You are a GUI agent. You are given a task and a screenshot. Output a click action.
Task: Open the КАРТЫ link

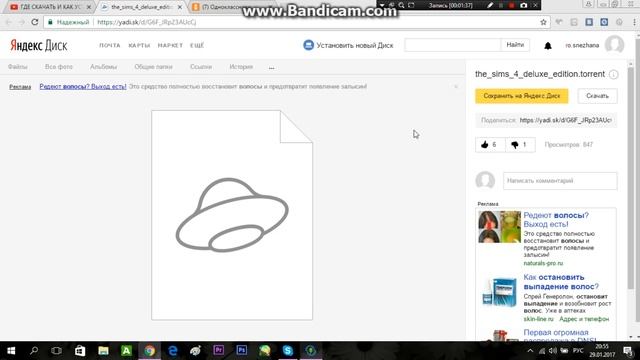pyautogui.click(x=139, y=45)
